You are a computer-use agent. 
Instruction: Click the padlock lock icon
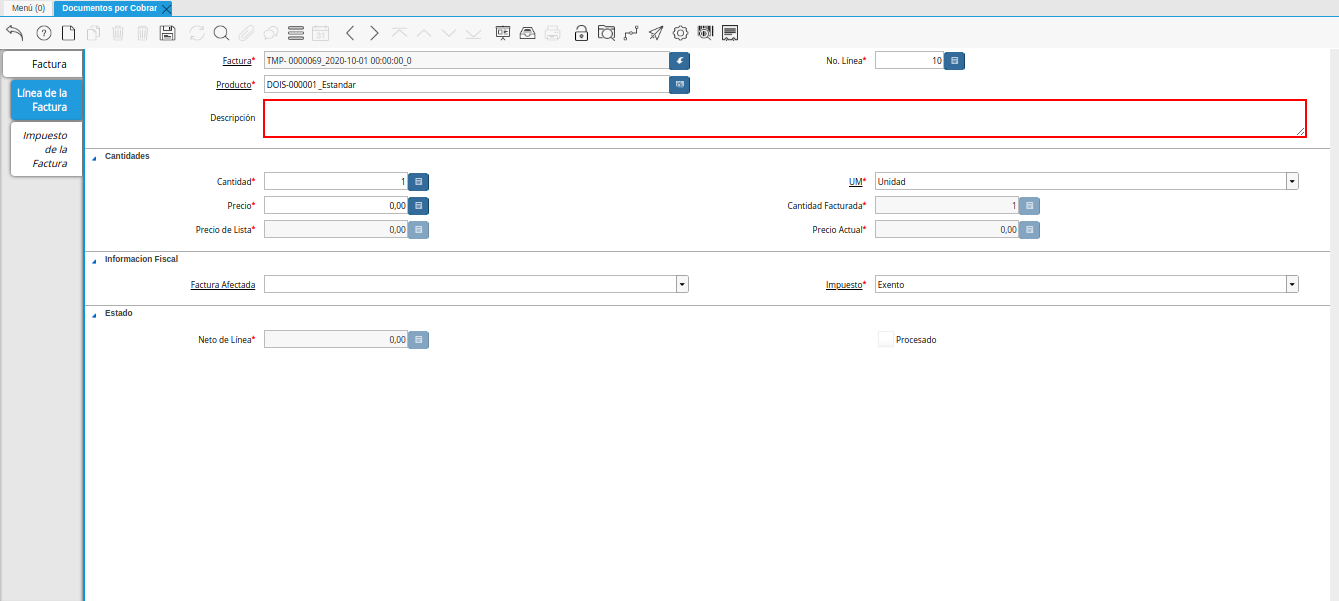click(581, 33)
